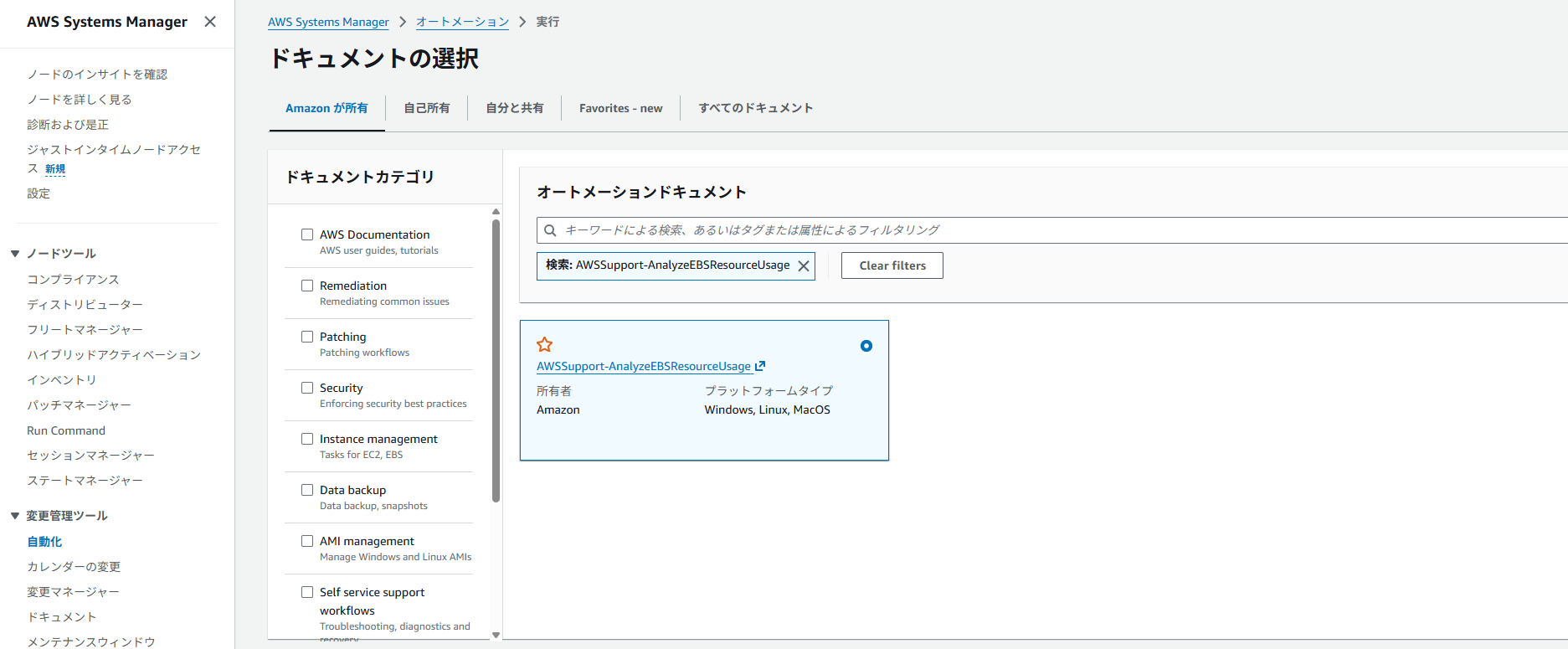Collapse the 変更管理ツール section

click(x=15, y=516)
